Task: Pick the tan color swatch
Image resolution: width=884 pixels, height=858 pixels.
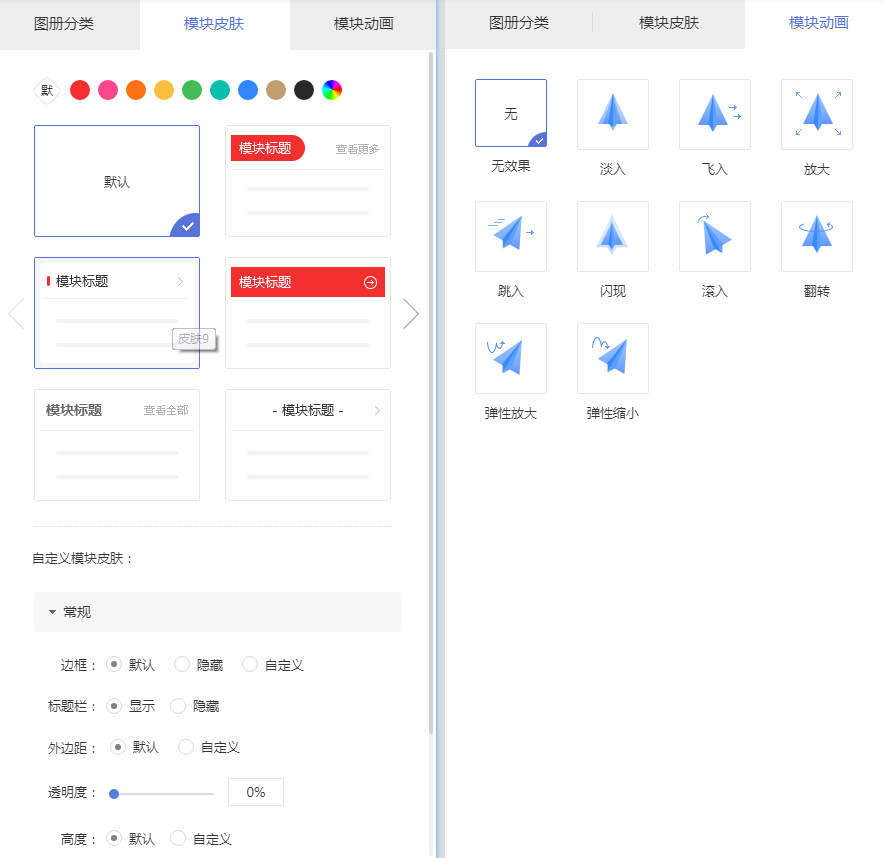Action: pyautogui.click(x=276, y=90)
